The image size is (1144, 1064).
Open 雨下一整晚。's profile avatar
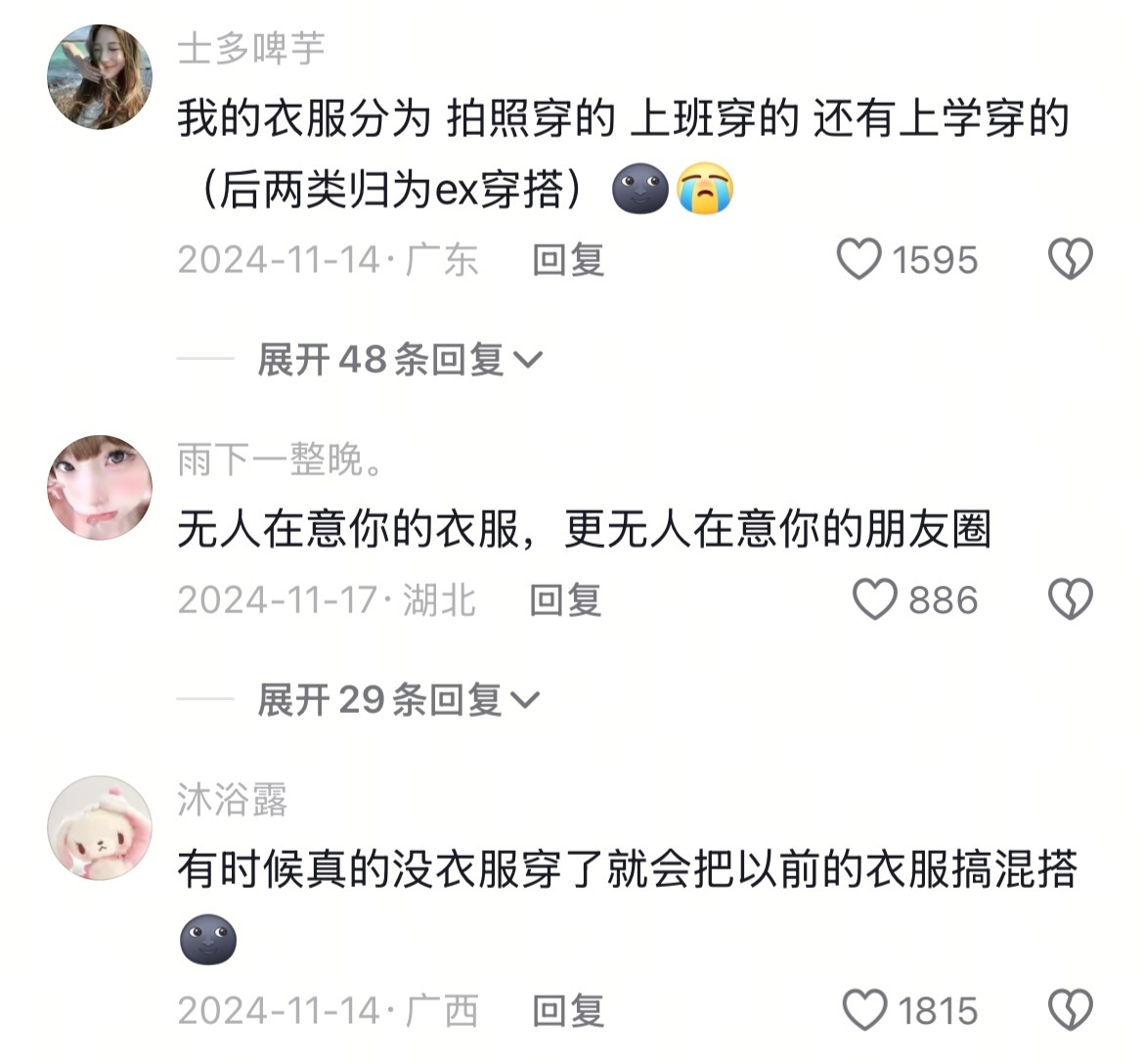pyautogui.click(x=100, y=487)
